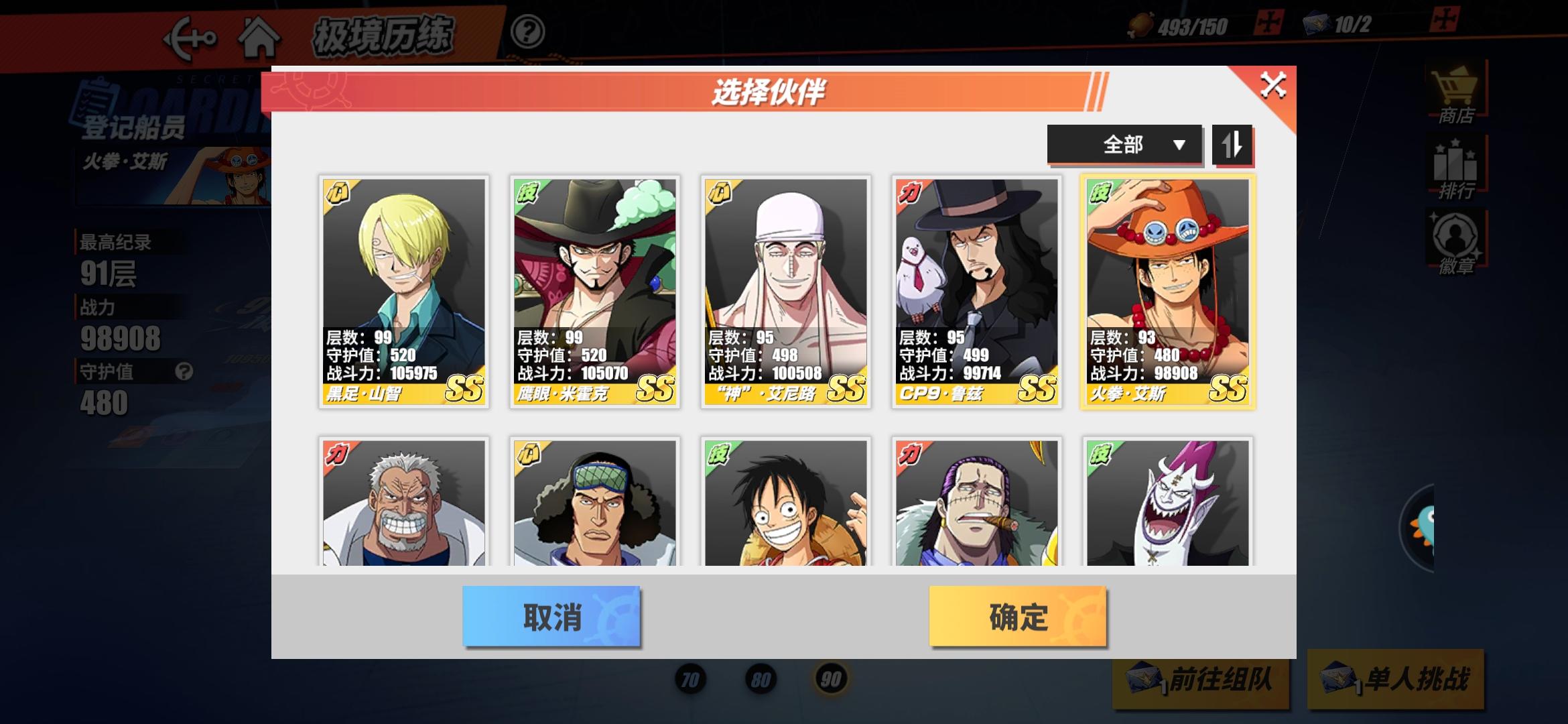Open the 排行 ranking icon
1568x724 pixels.
[x=1456, y=170]
